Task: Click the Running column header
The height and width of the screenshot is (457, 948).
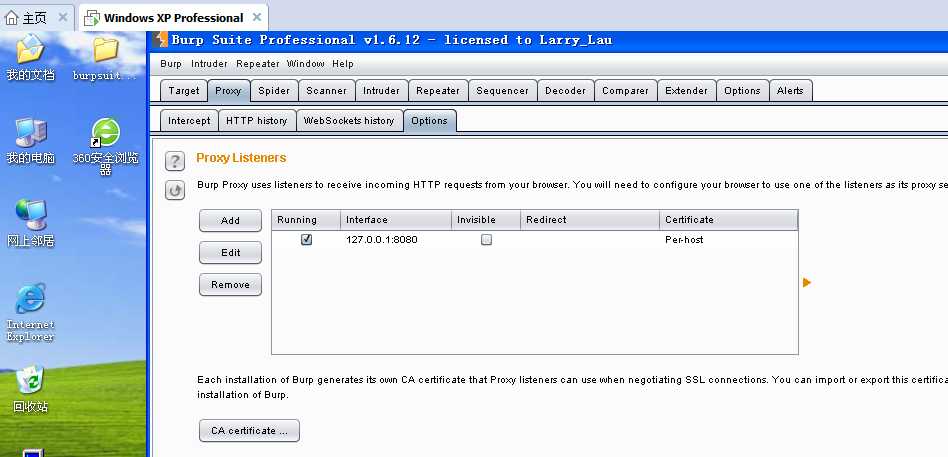Action: point(306,220)
